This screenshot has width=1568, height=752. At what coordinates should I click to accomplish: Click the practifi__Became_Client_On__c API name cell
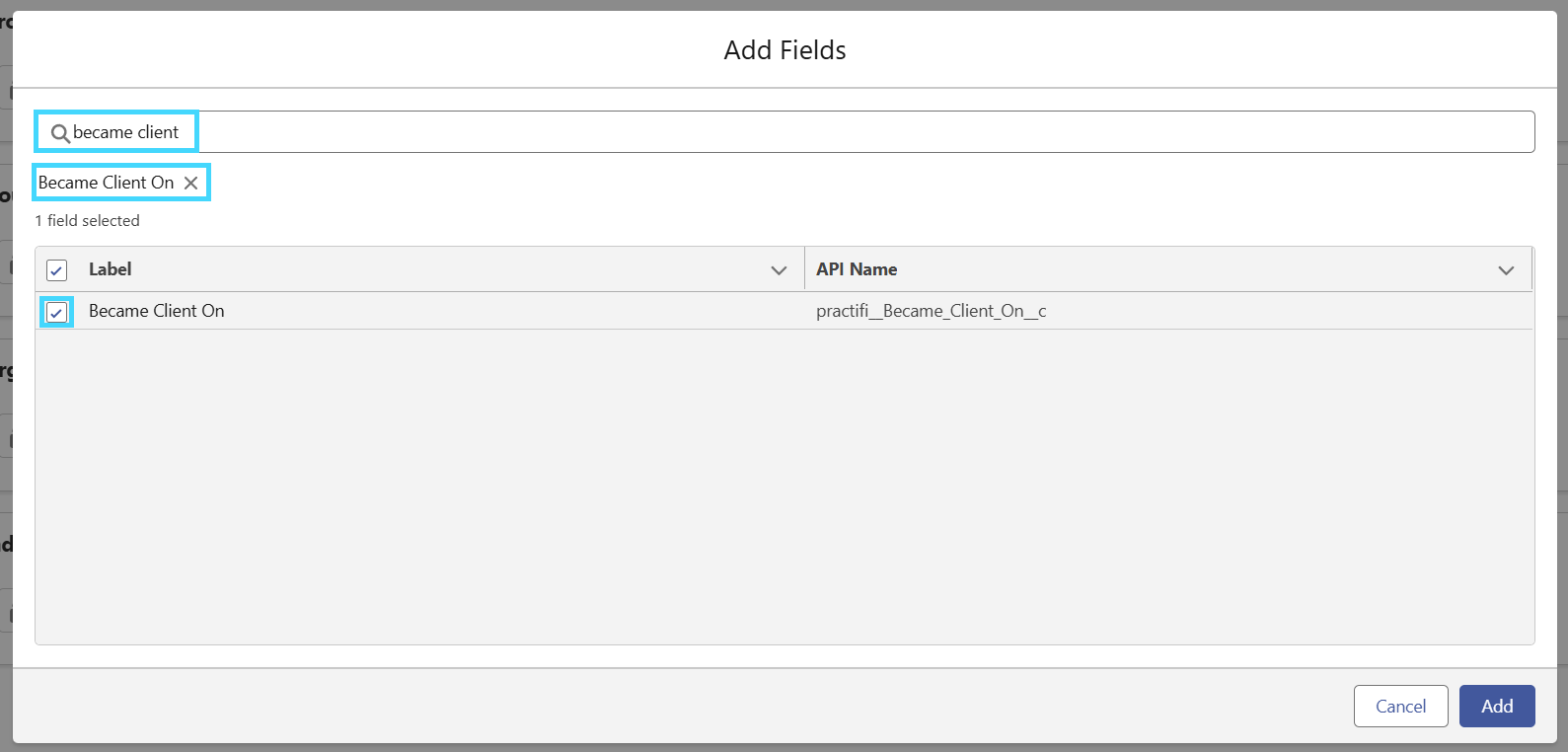(931, 311)
